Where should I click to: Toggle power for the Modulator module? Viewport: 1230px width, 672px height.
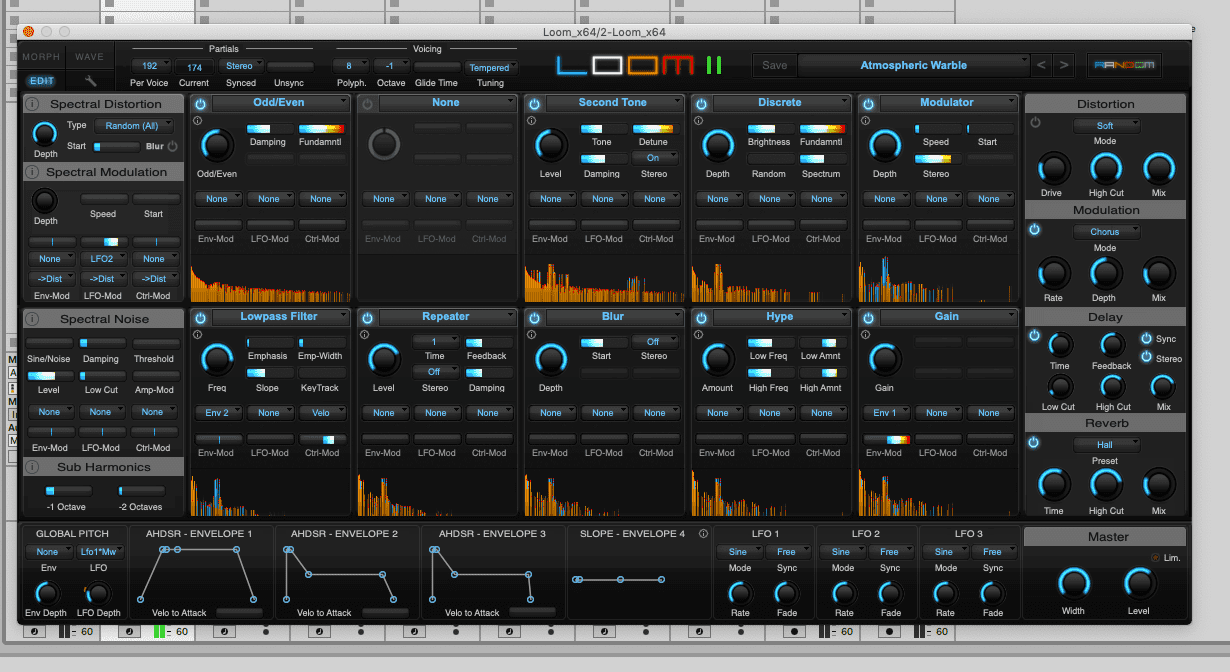click(868, 104)
